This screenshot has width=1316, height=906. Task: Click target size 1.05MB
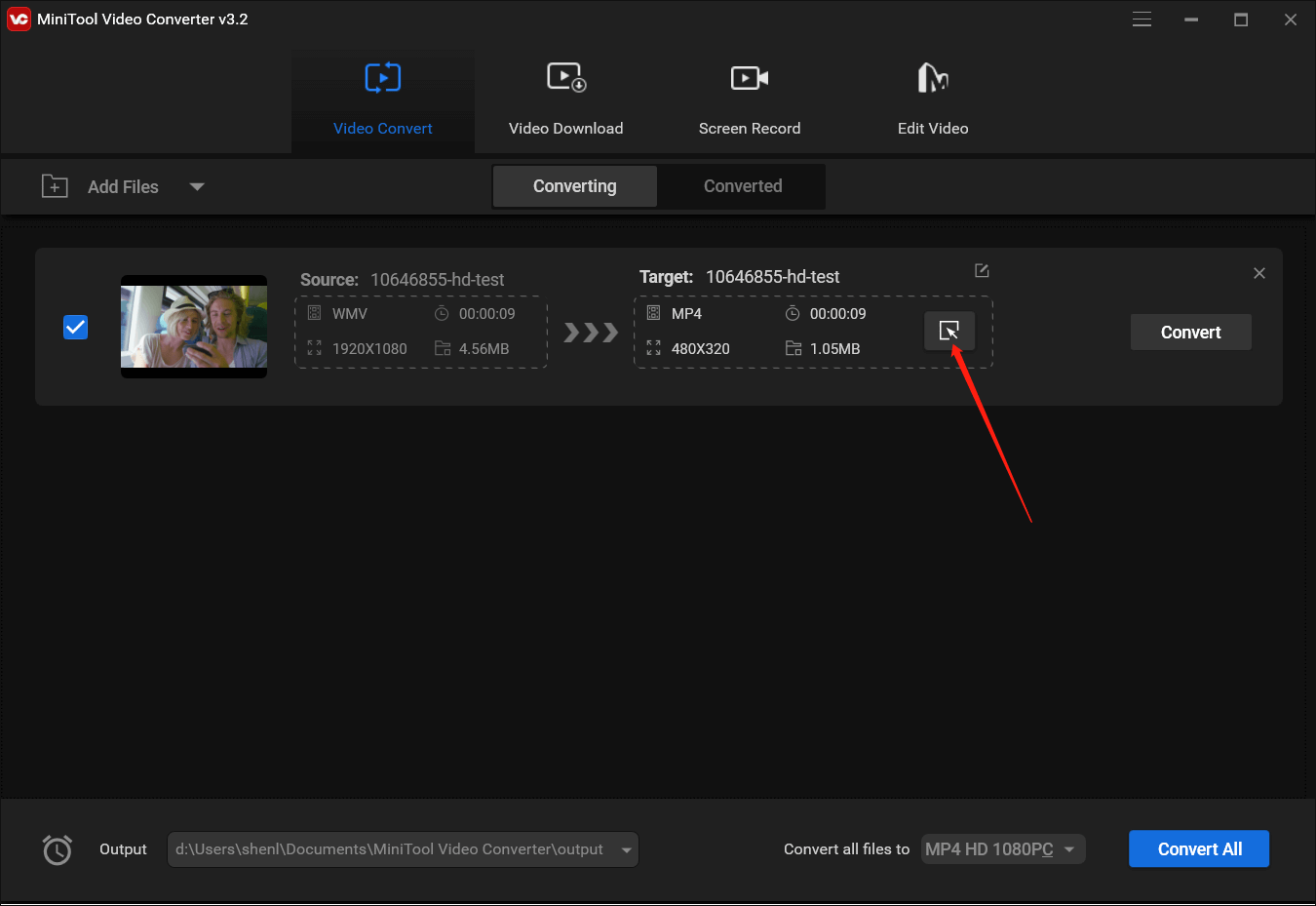(x=834, y=349)
